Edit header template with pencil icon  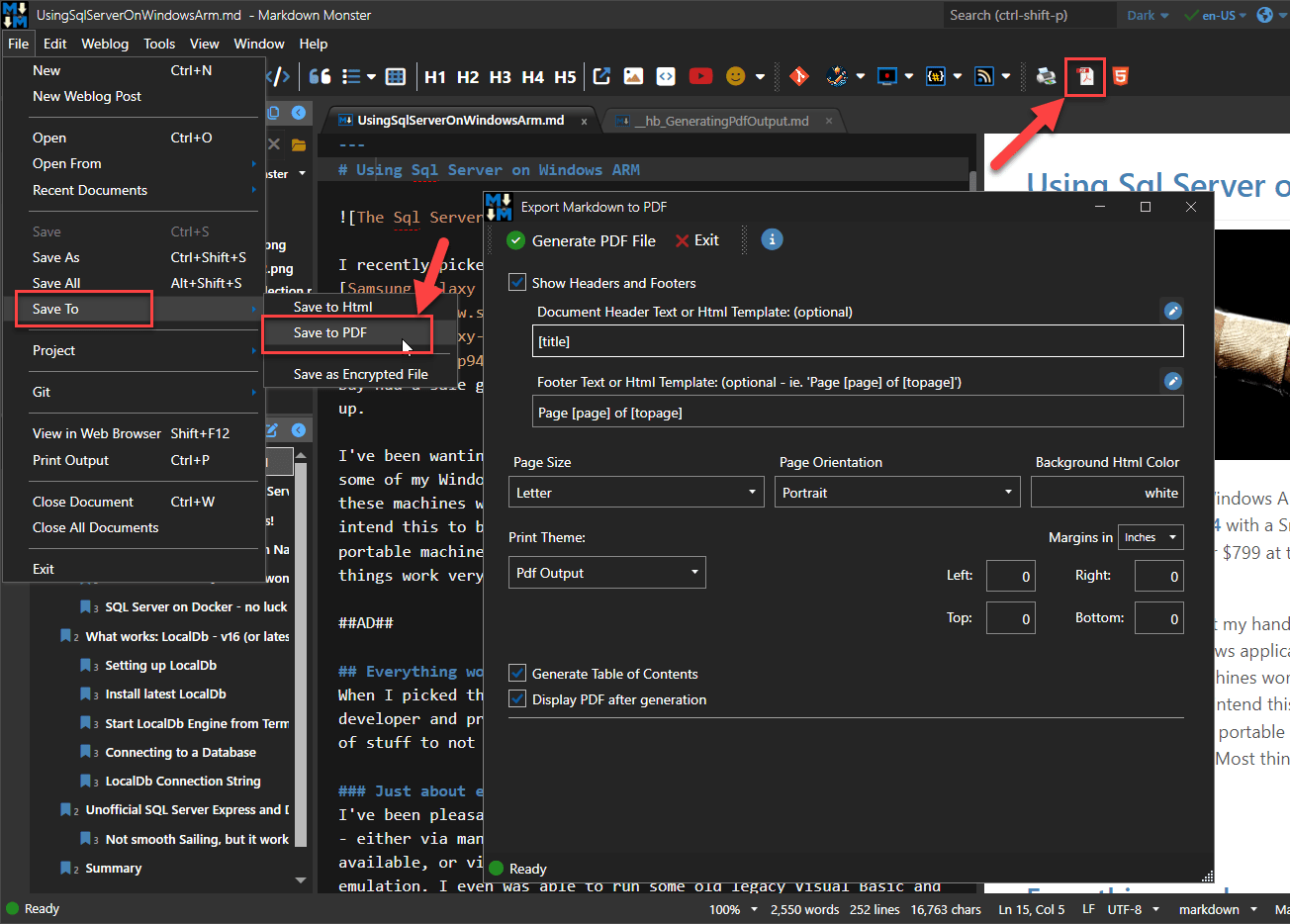pyautogui.click(x=1172, y=311)
